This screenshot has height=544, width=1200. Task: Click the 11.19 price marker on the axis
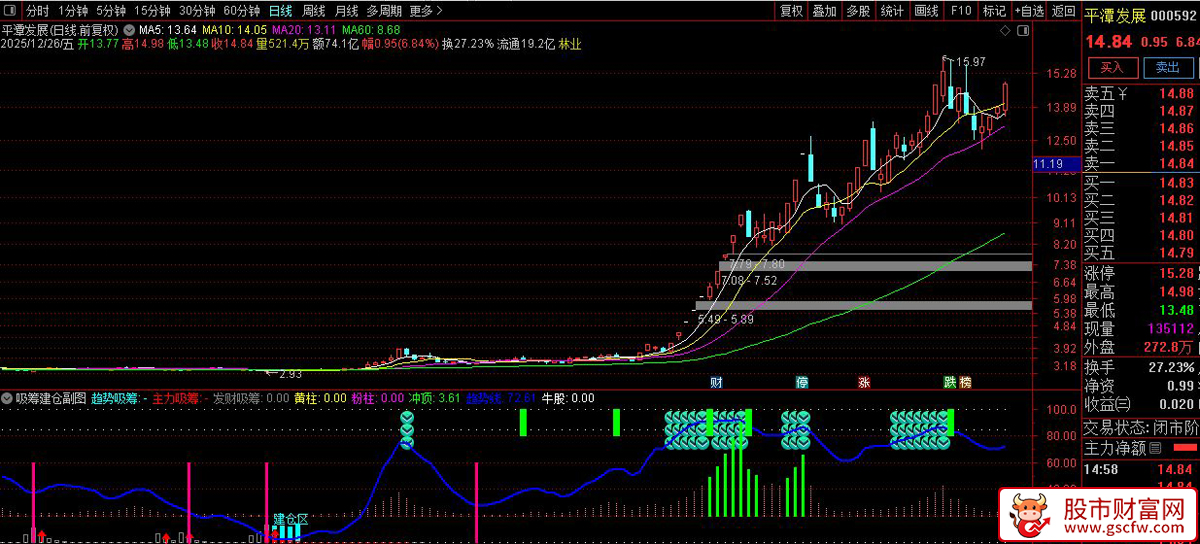coord(1047,164)
